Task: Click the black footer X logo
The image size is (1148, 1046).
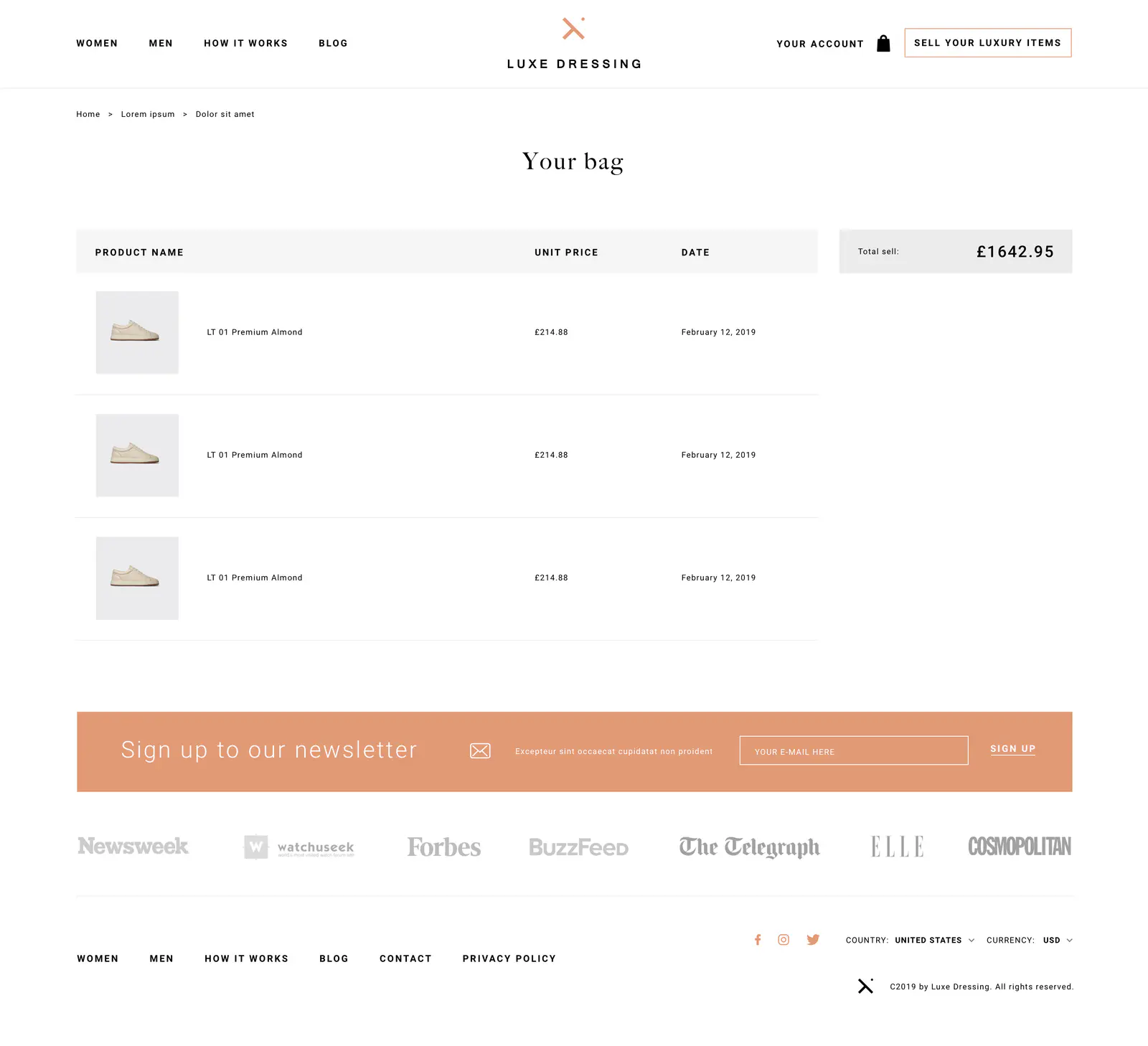Action: [x=866, y=986]
